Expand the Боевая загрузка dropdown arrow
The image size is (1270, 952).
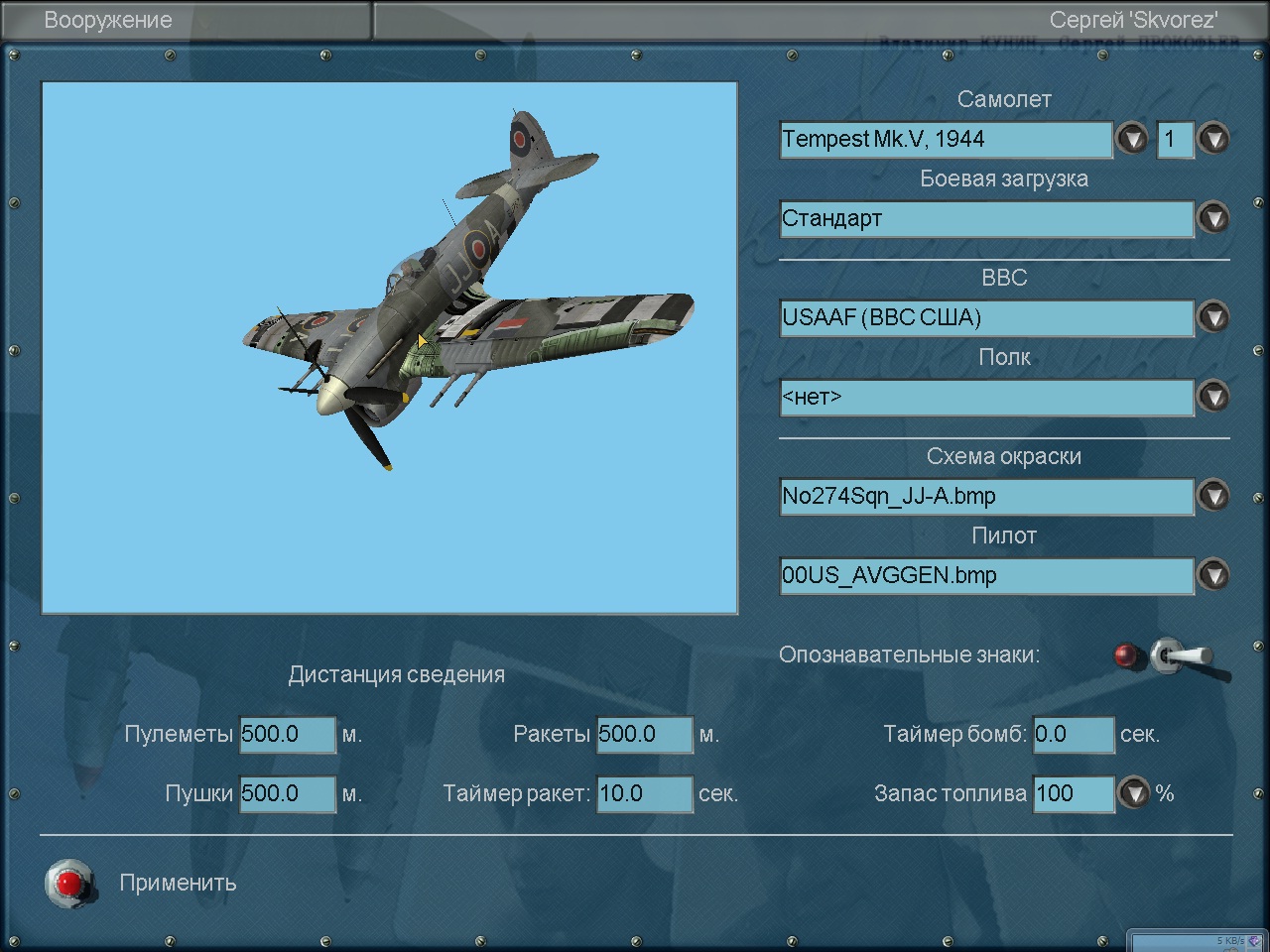pyautogui.click(x=1213, y=218)
